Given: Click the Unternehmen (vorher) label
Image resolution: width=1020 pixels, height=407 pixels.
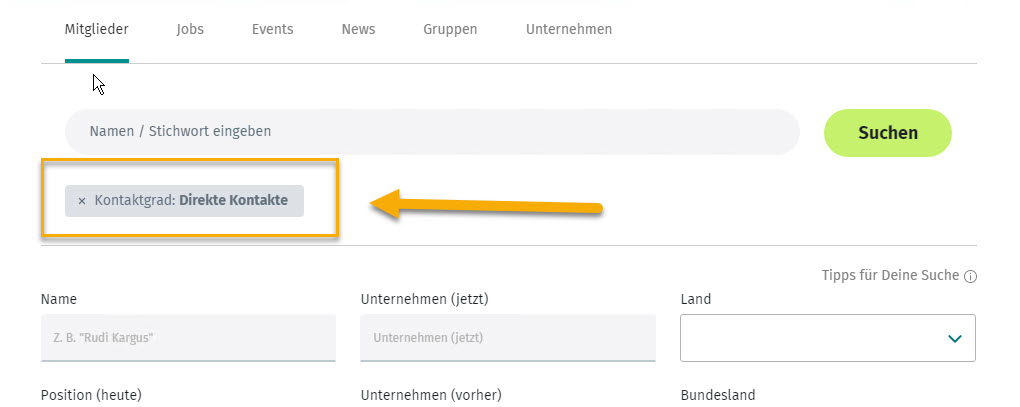Looking at the screenshot, I should 431,395.
